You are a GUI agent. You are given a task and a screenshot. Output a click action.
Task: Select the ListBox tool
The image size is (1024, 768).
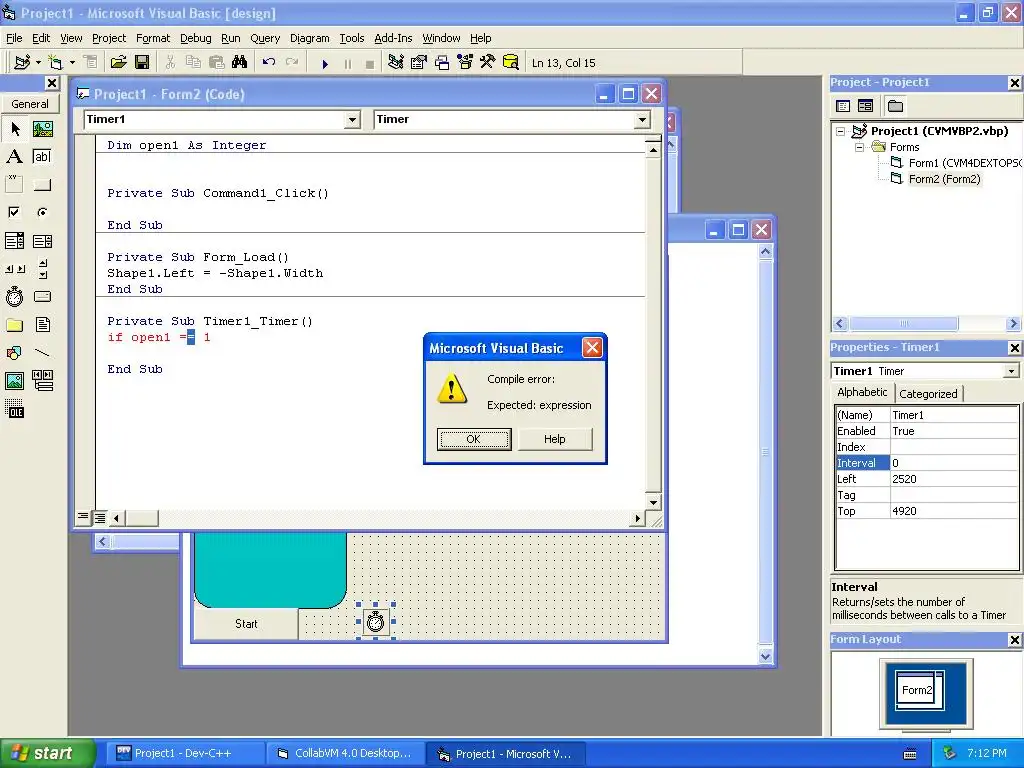pos(42,241)
